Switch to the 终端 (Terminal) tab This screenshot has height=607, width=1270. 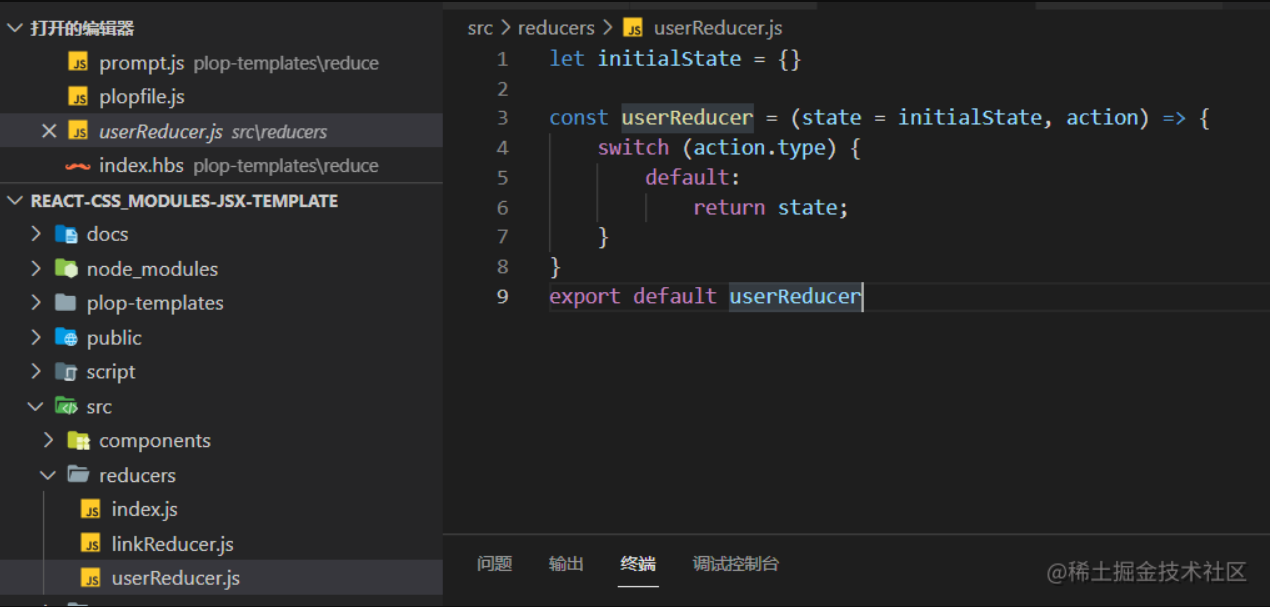coord(638,564)
